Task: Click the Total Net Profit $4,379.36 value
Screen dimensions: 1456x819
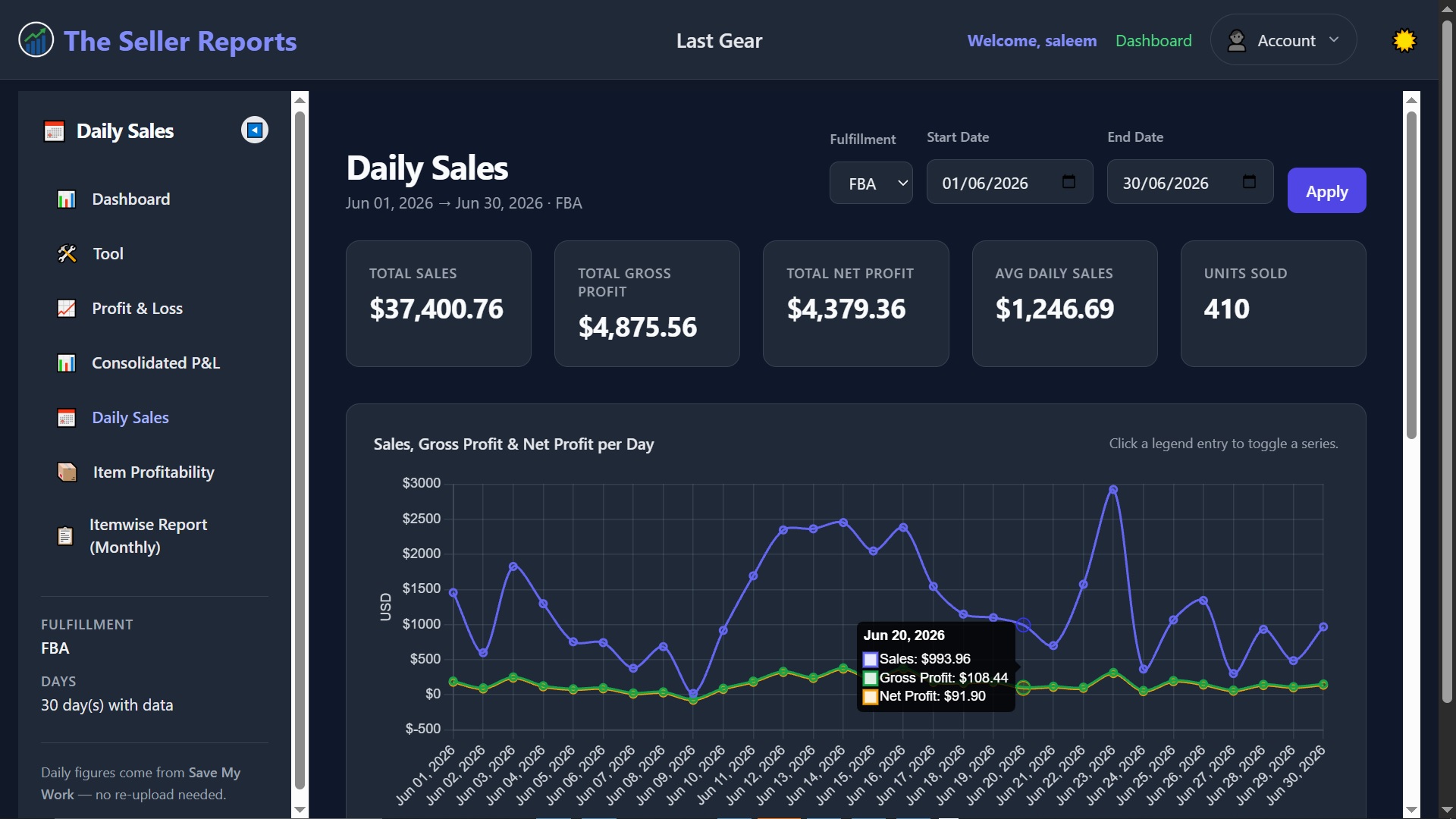Action: point(846,309)
